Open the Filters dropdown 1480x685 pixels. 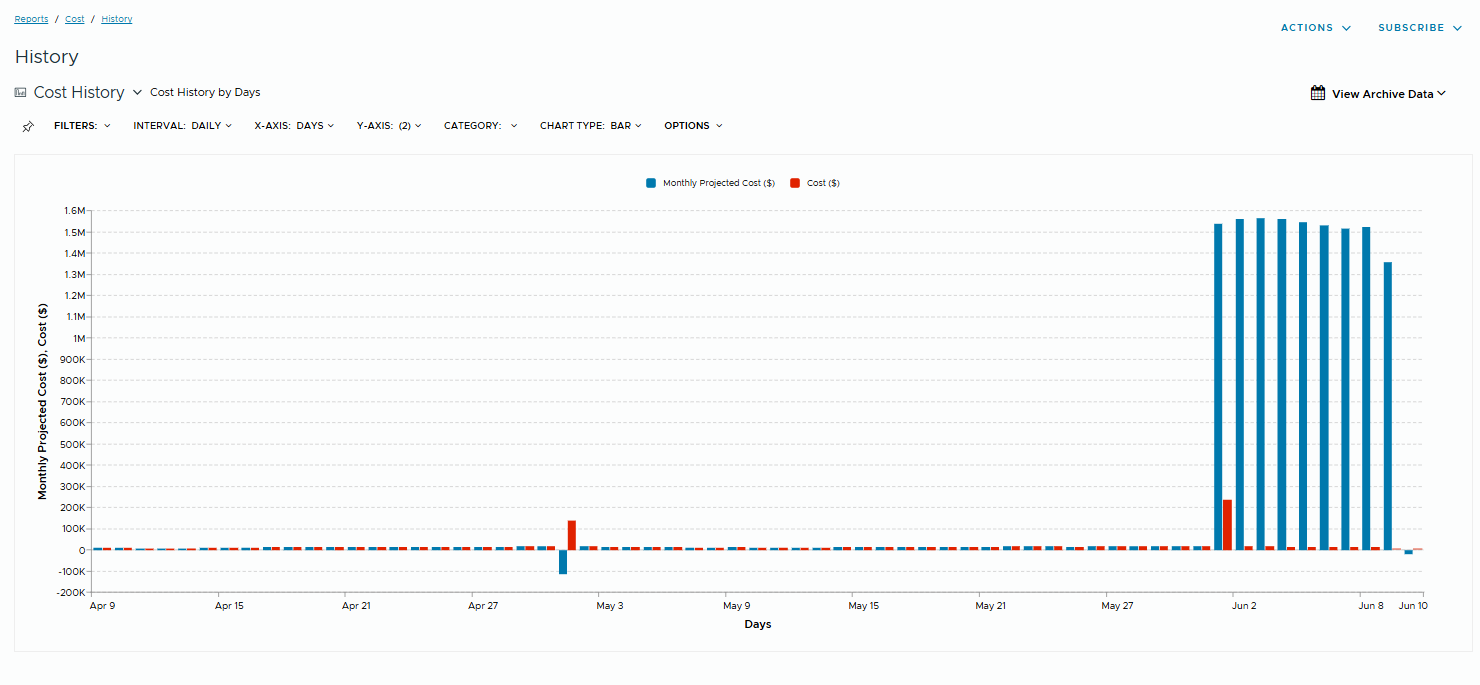point(82,126)
